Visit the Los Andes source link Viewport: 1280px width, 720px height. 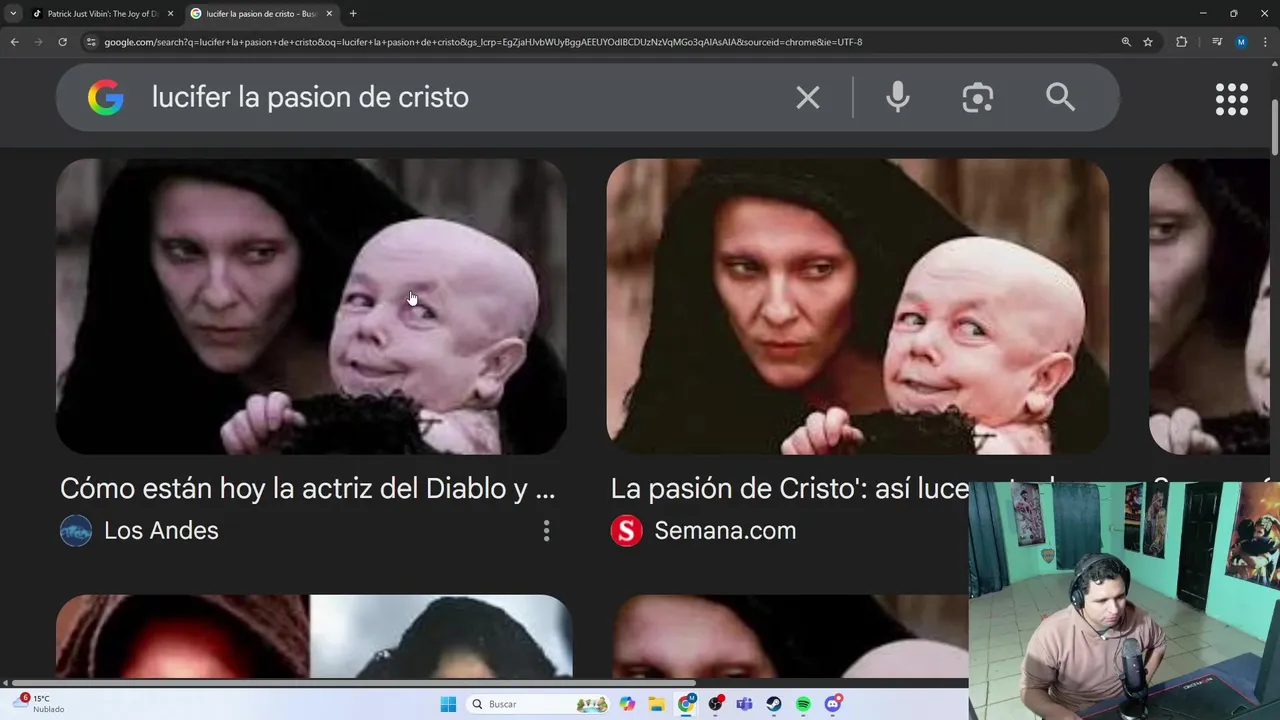(x=161, y=530)
